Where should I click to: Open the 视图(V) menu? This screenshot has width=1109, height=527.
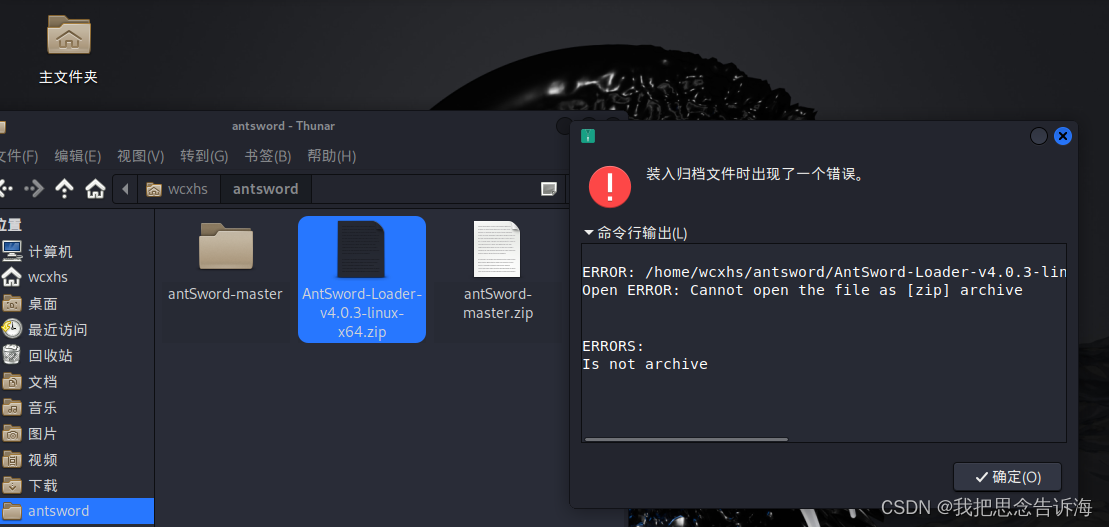tap(141, 156)
